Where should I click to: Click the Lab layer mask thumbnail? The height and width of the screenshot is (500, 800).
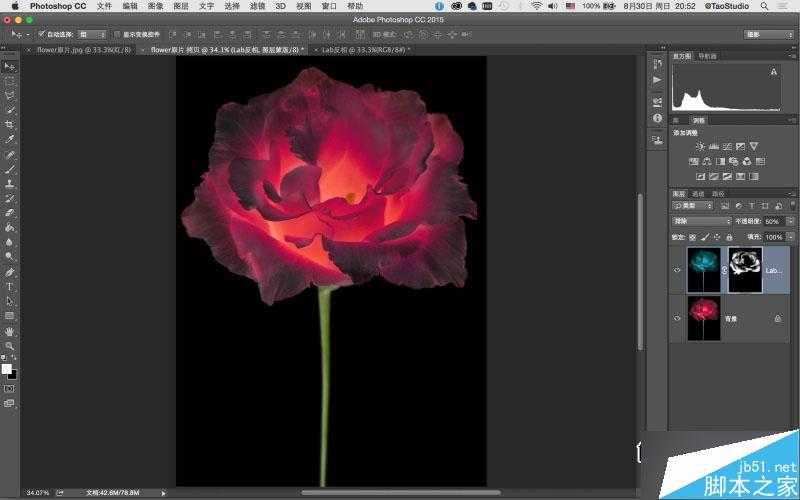(745, 270)
